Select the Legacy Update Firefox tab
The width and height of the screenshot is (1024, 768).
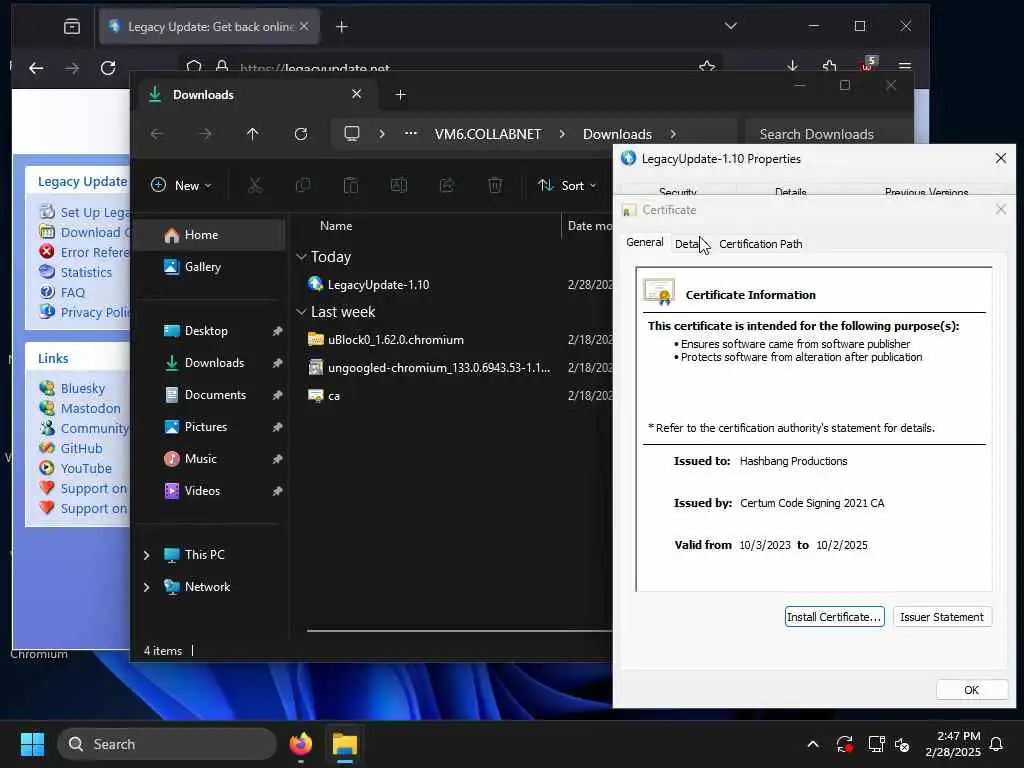(209, 27)
